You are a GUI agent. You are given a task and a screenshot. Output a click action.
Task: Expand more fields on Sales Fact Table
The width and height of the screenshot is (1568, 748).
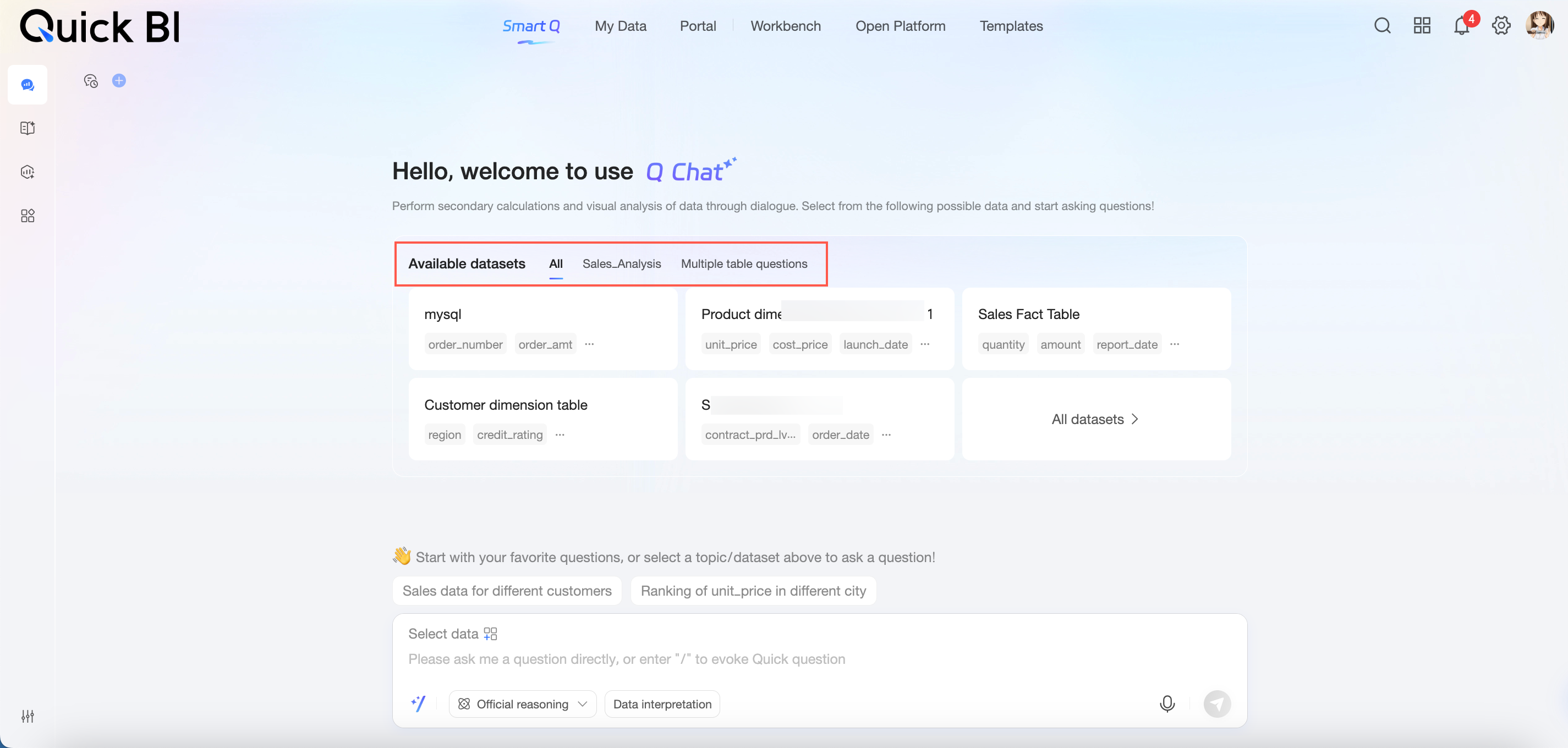click(x=1174, y=344)
